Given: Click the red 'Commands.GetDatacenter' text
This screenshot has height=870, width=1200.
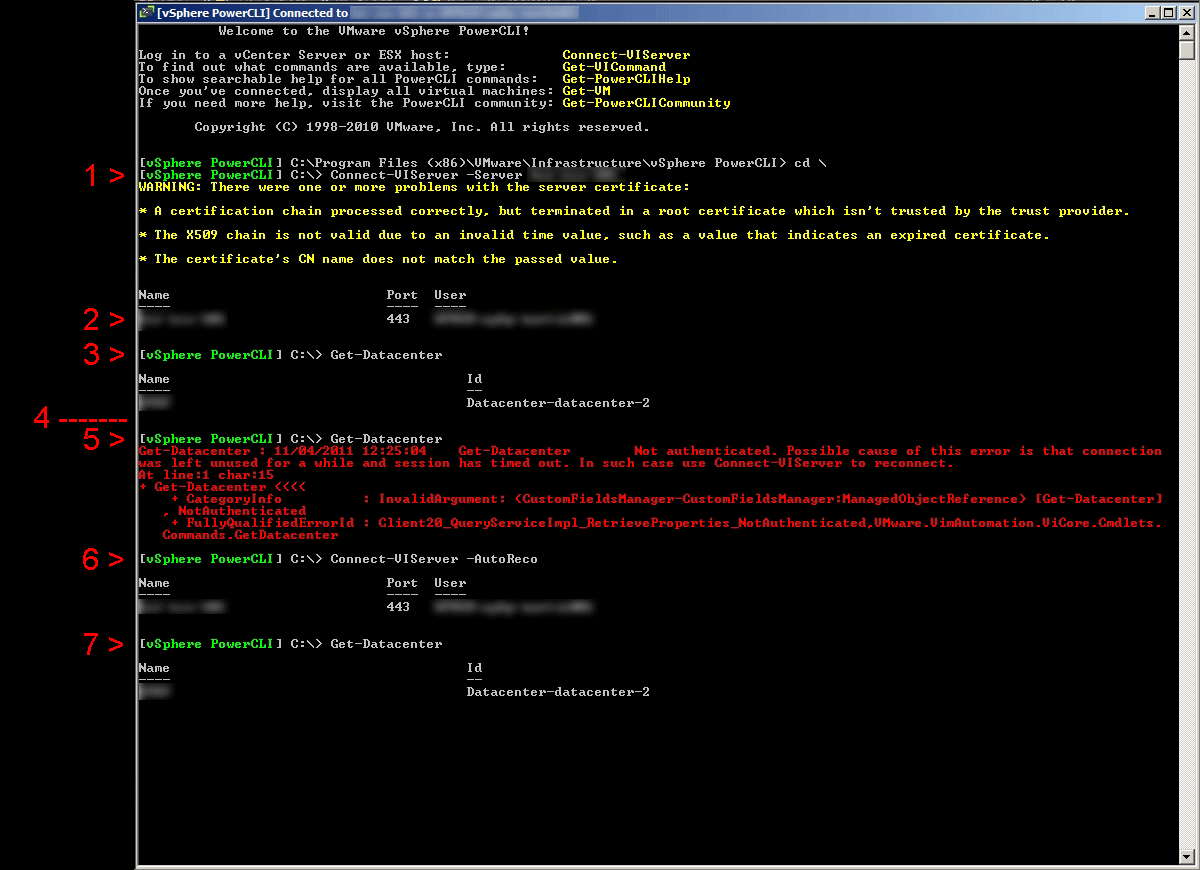Looking at the screenshot, I should coord(250,535).
